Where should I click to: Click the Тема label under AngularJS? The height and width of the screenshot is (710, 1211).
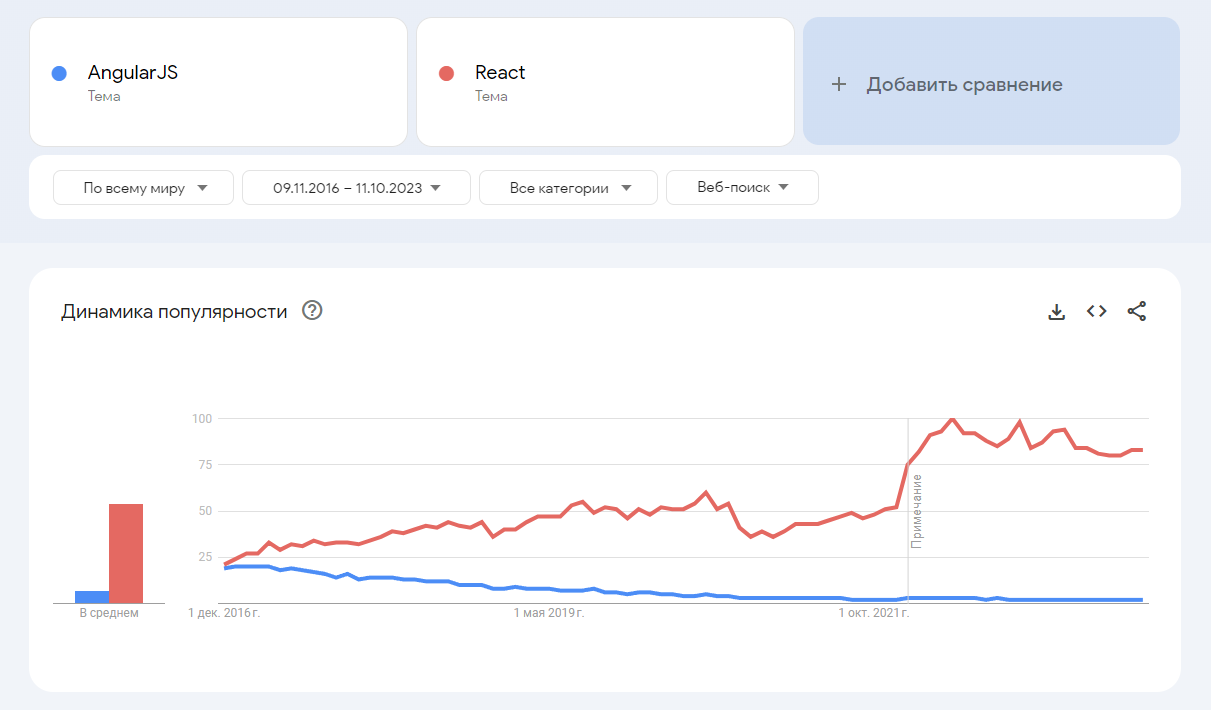click(x=104, y=97)
